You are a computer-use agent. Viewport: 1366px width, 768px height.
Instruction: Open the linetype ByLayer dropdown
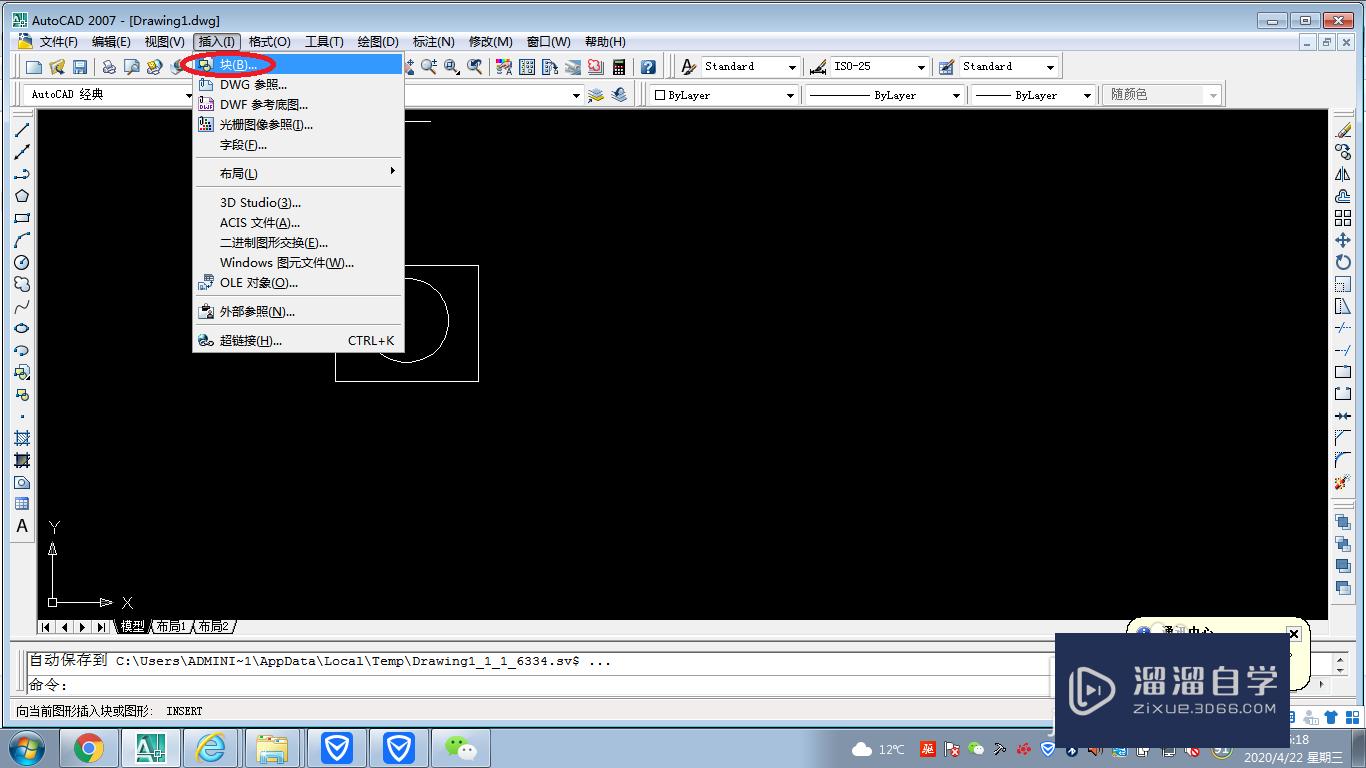coord(885,95)
